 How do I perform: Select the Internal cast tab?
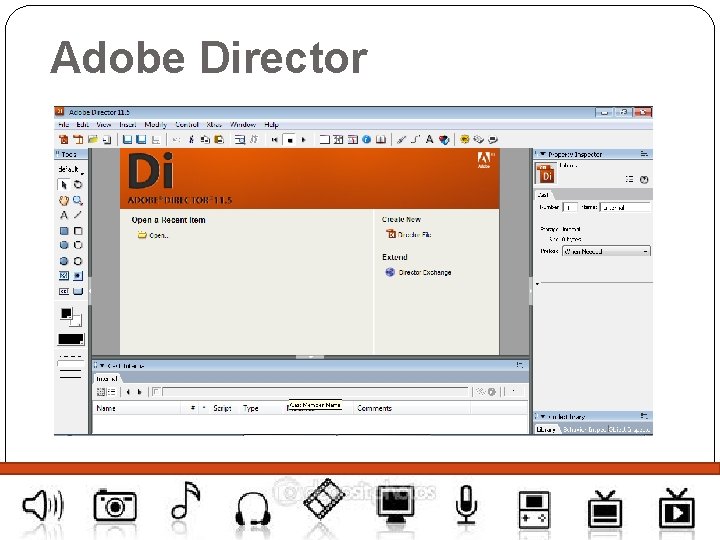click(x=107, y=379)
